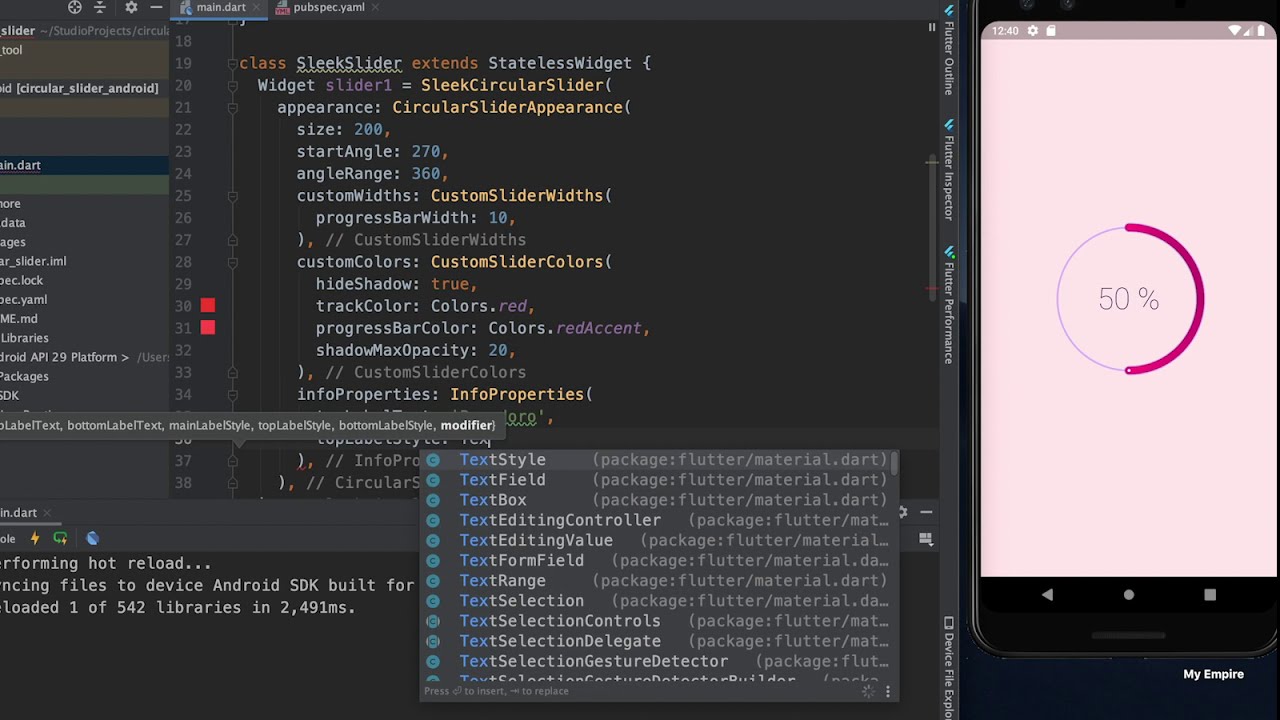Switch to the main.dart editor tab

coord(221,7)
